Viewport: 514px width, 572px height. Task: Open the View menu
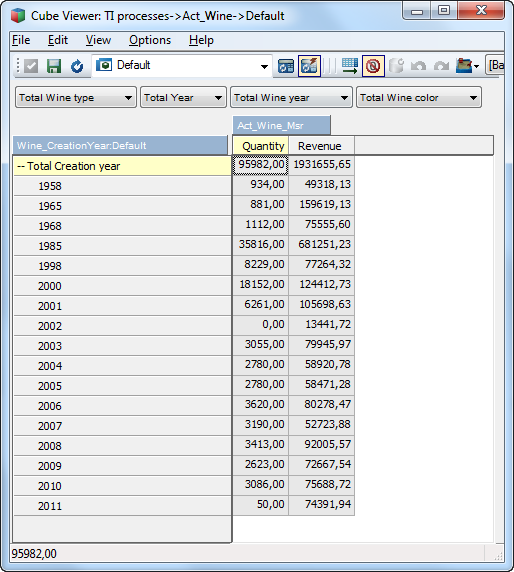tap(98, 40)
